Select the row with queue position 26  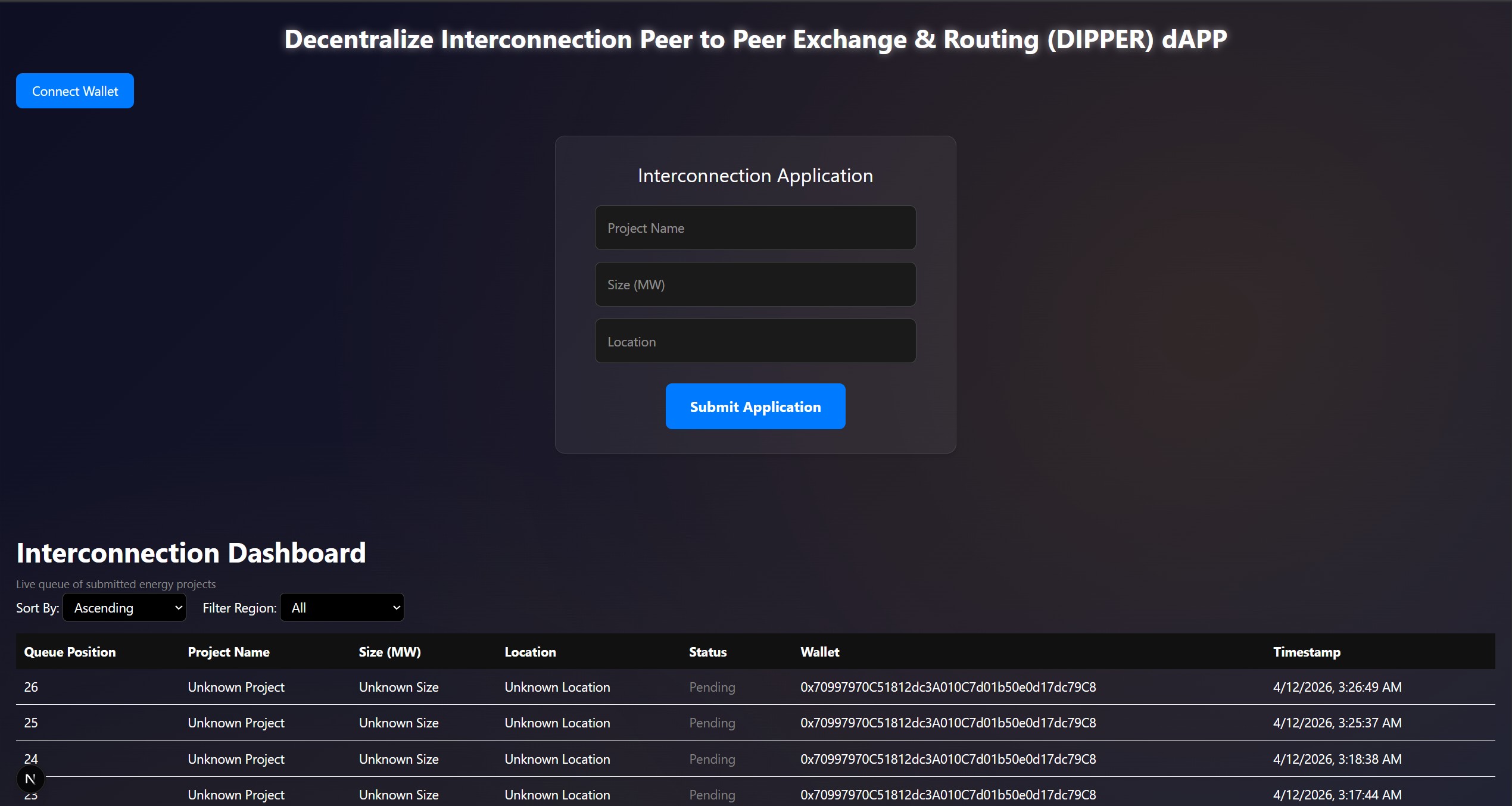tap(31, 687)
